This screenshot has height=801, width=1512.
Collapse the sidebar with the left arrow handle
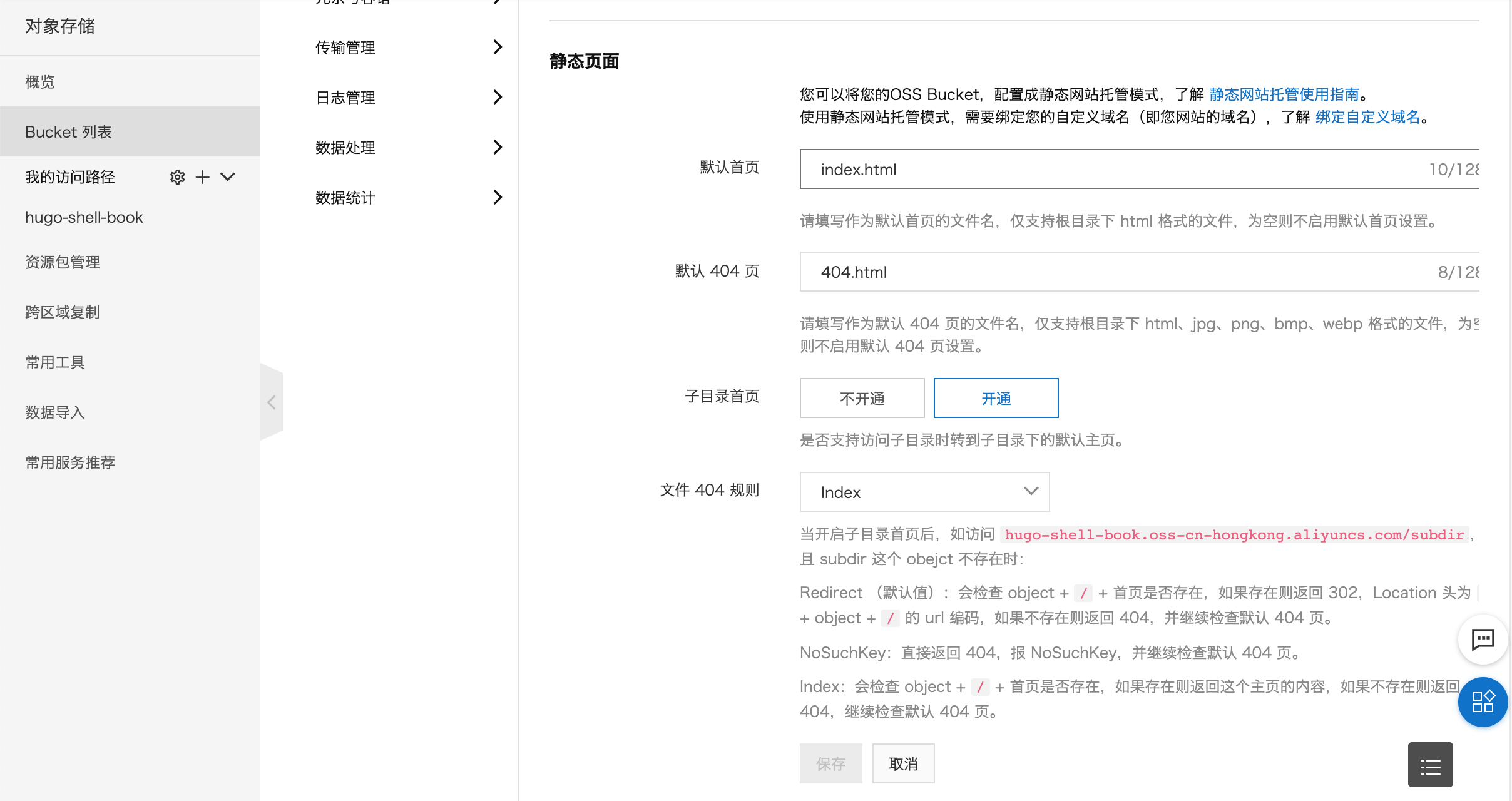[272, 402]
